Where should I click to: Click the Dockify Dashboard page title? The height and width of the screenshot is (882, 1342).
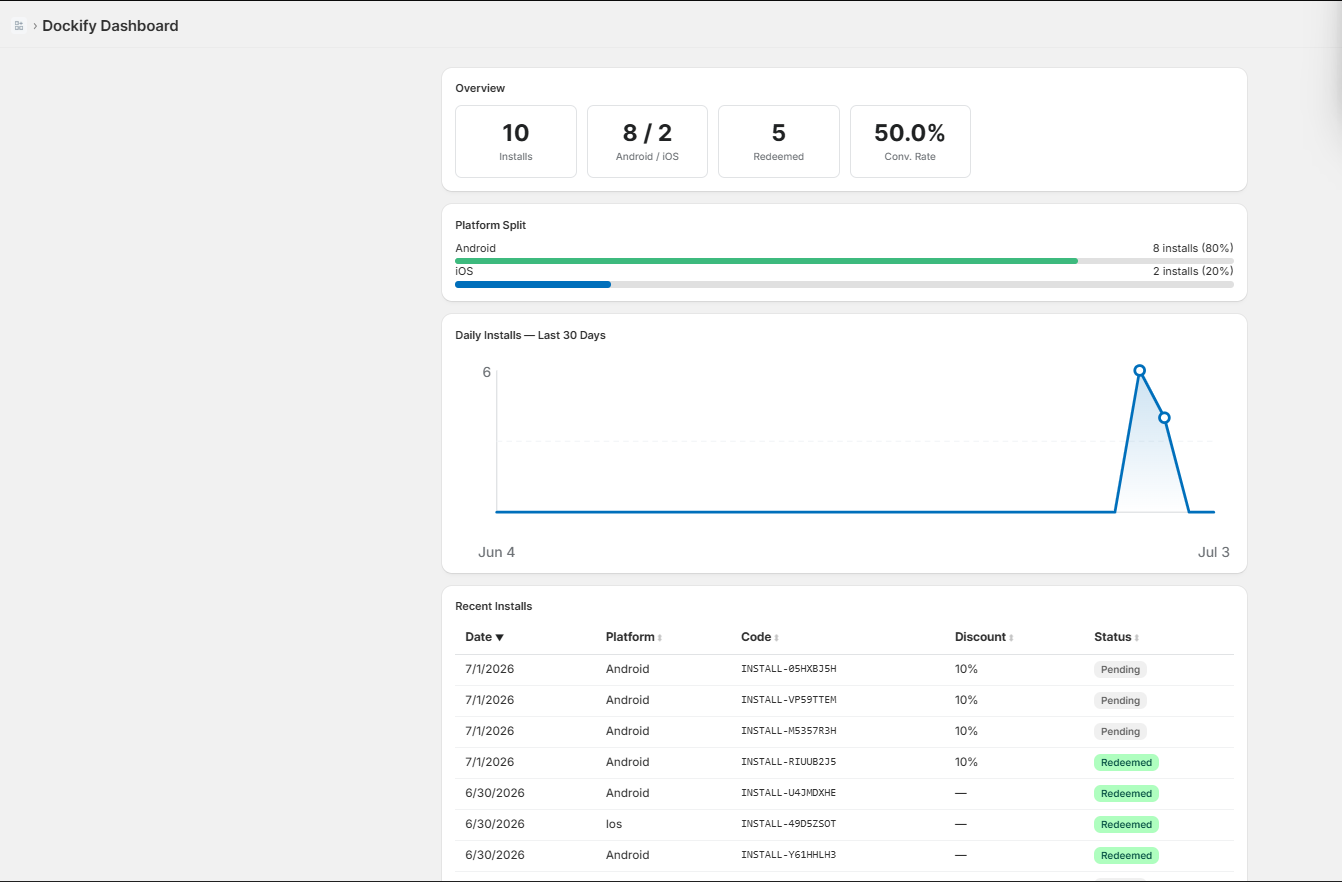tap(110, 26)
